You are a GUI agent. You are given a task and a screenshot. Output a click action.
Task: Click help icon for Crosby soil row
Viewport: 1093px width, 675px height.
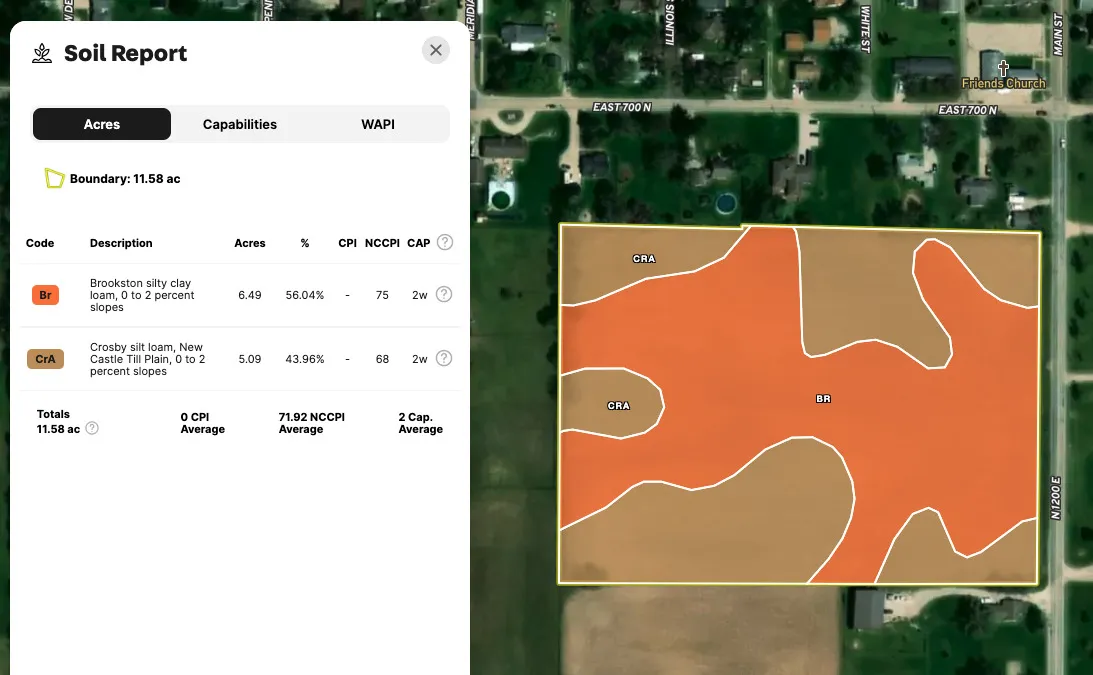pos(445,358)
